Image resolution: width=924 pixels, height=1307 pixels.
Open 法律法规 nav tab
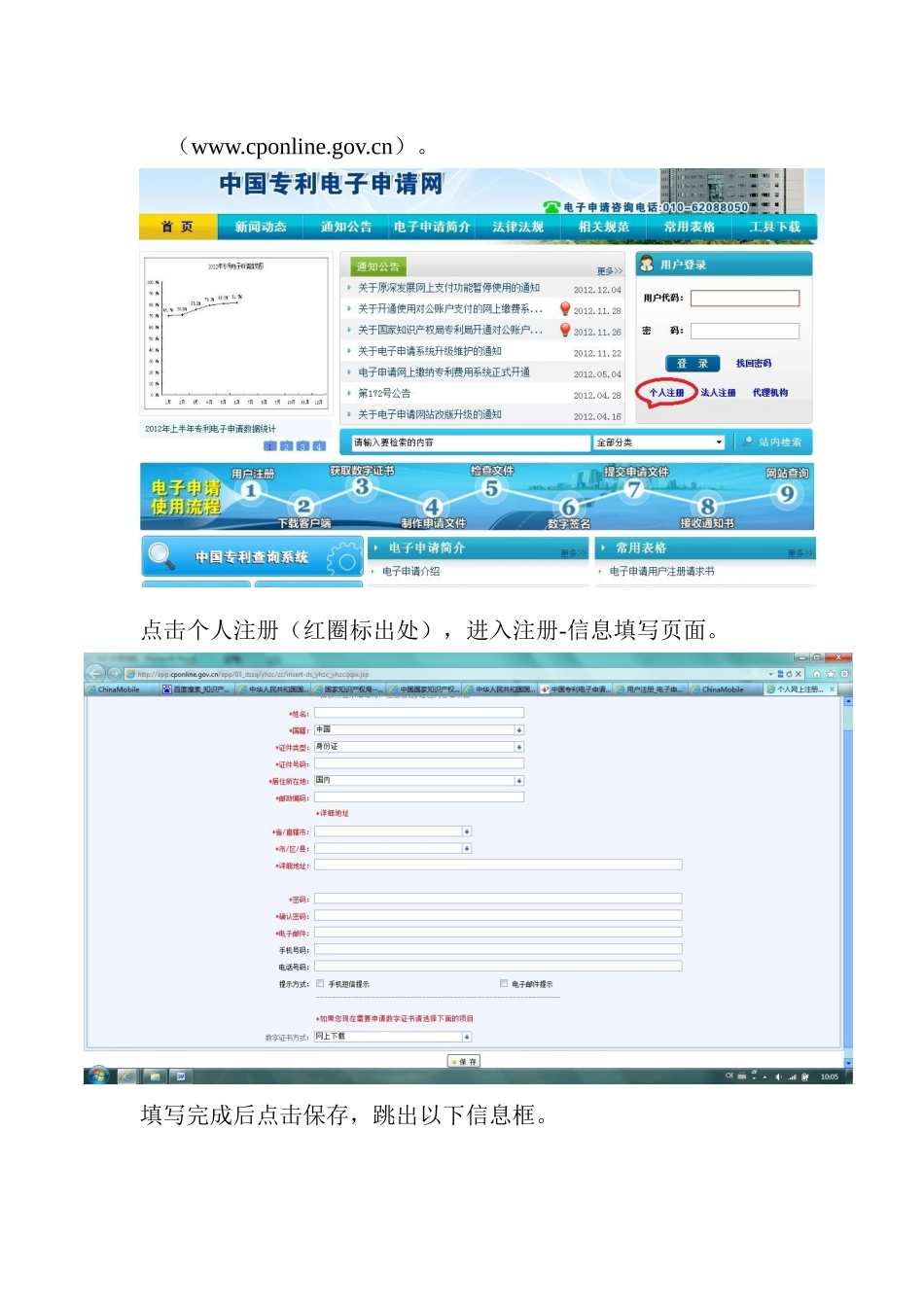(517, 227)
